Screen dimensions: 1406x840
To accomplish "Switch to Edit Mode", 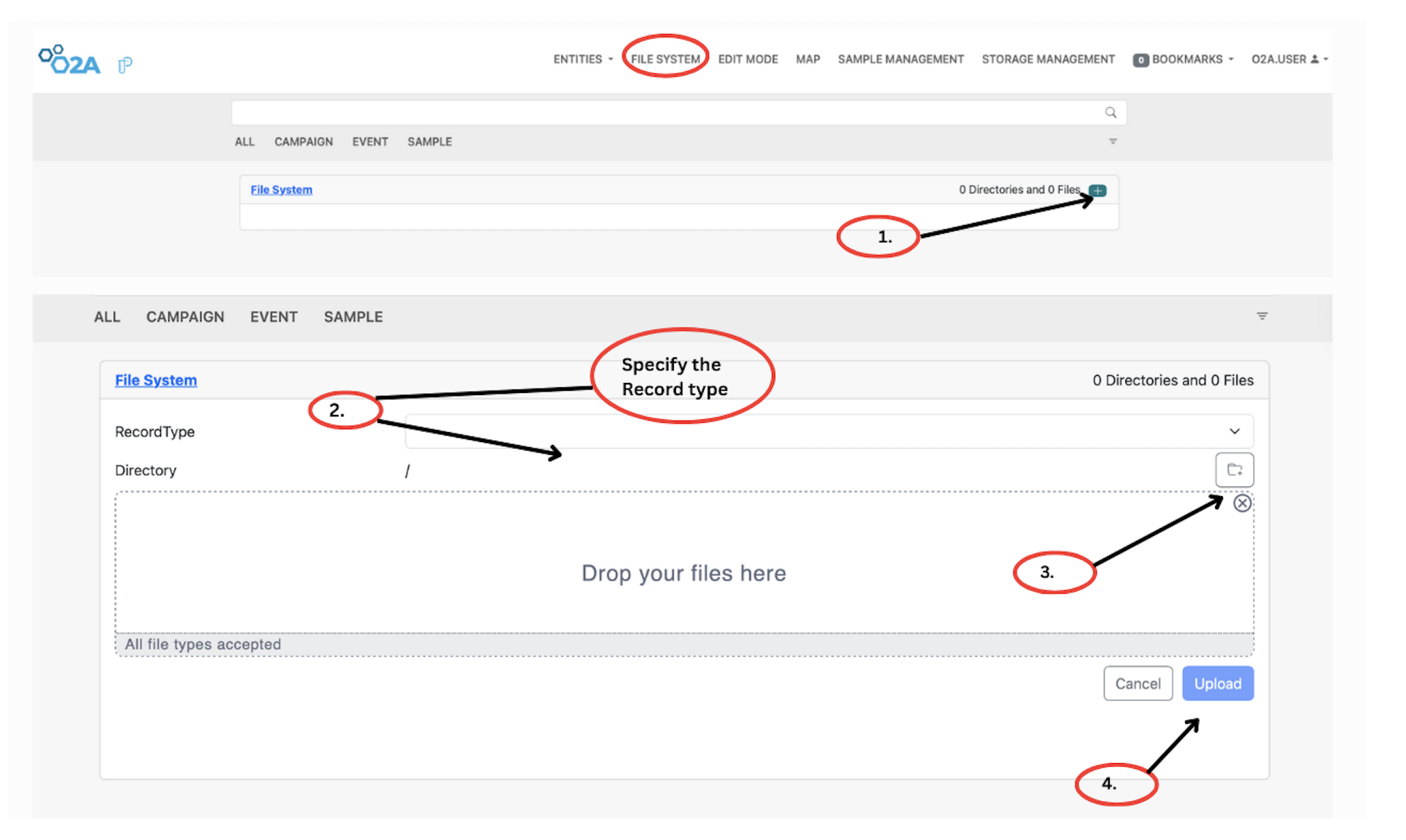I will pos(748,59).
